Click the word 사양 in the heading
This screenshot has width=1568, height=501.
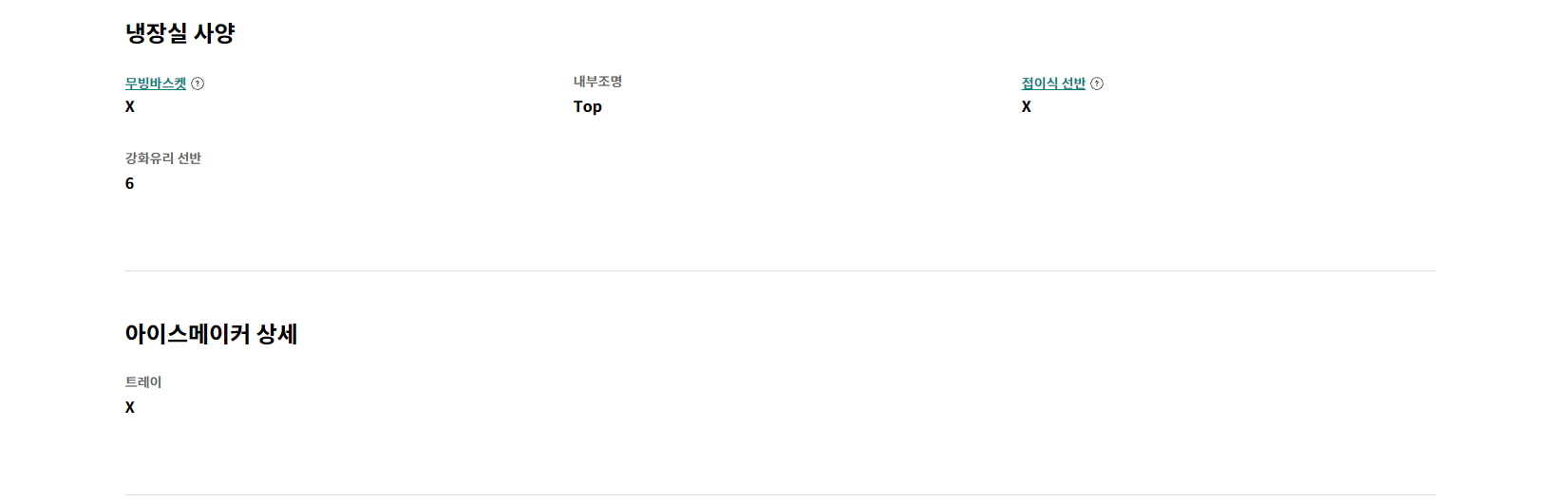tap(215, 33)
